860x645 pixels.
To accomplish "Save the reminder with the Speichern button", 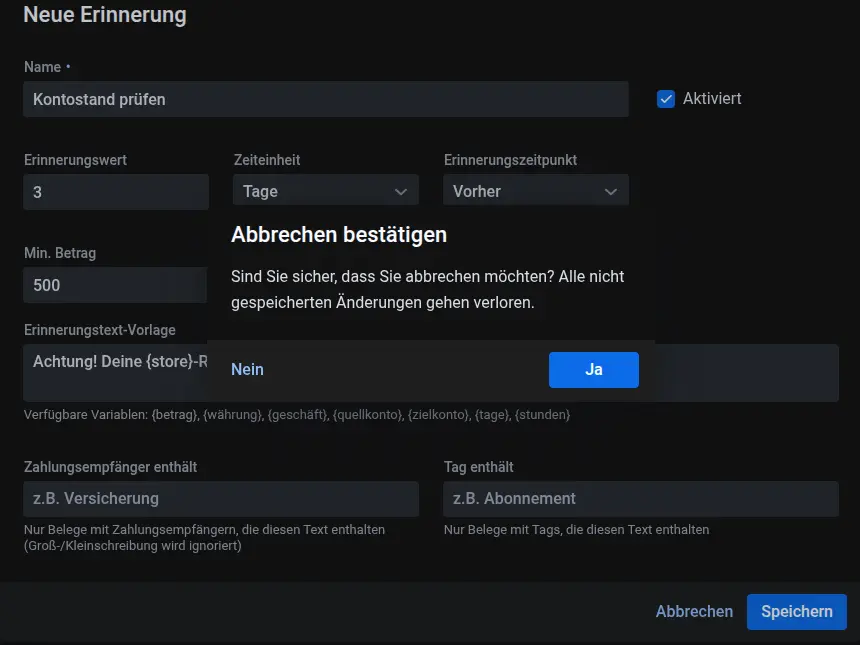I will coord(796,611).
